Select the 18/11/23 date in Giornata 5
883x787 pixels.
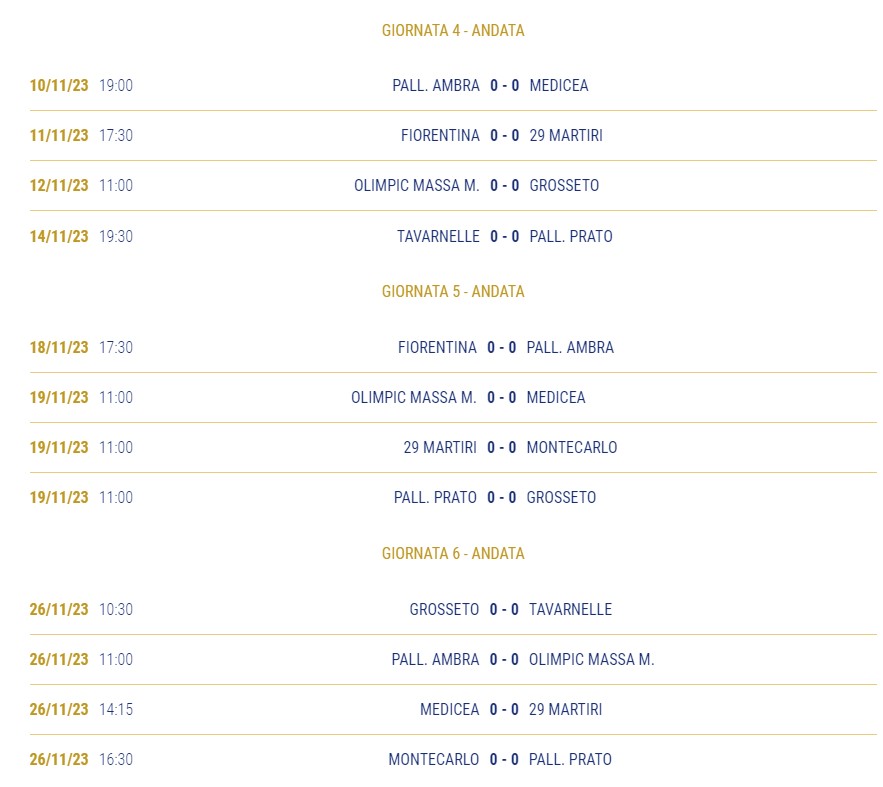59,347
